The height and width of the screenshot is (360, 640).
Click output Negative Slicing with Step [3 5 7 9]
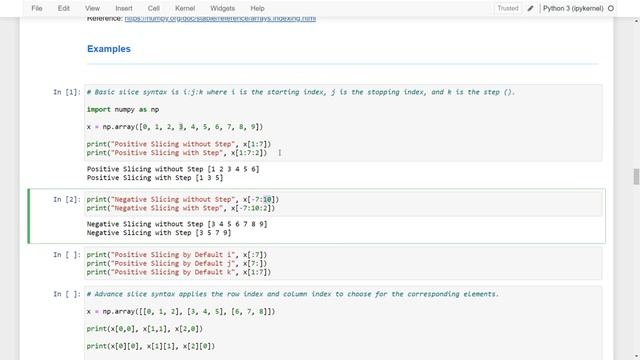(159, 233)
